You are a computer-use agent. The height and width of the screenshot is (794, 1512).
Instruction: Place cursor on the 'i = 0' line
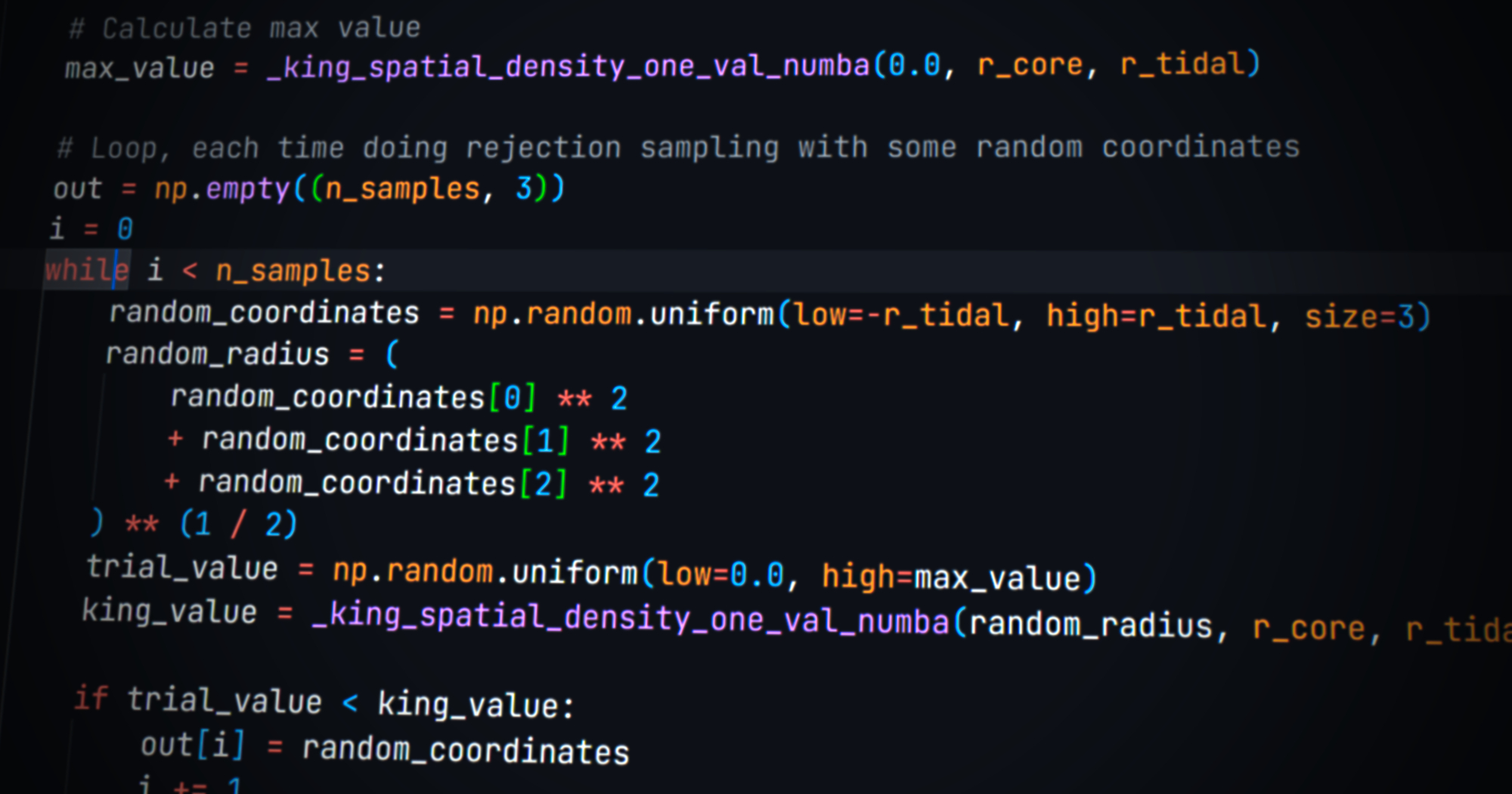click(91, 228)
